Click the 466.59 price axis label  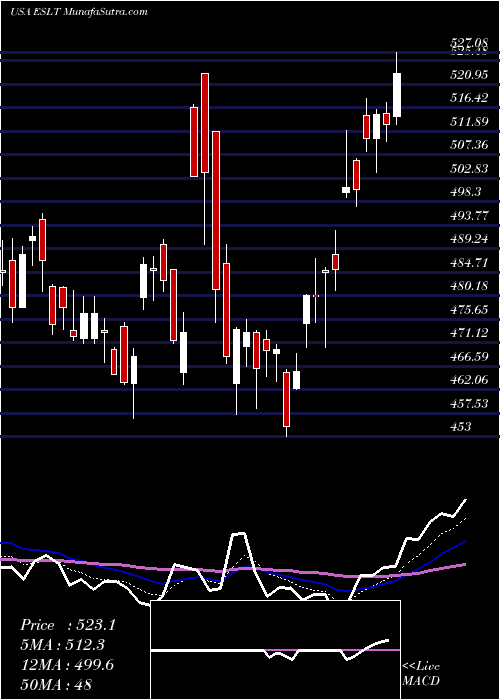(469, 356)
